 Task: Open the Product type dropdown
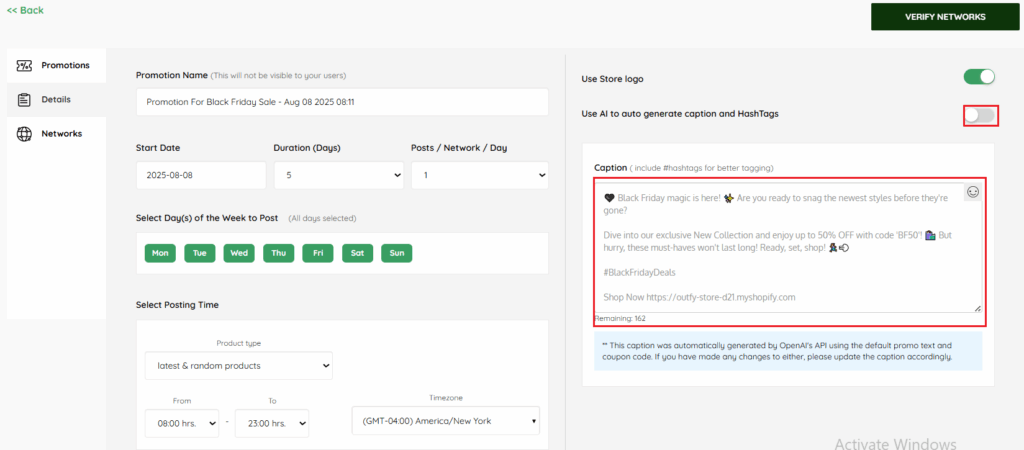[238, 366]
